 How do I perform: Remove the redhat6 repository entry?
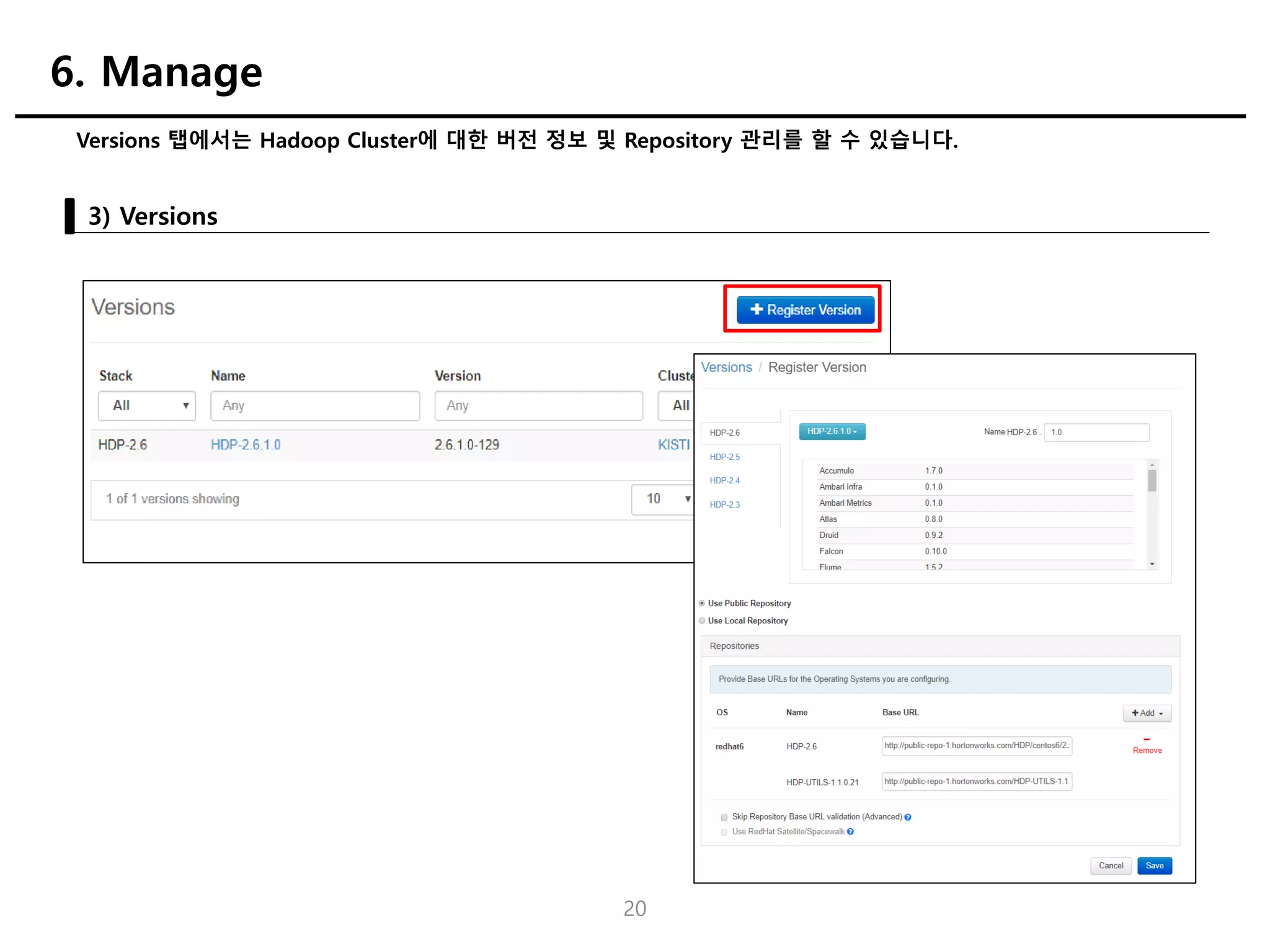(x=1147, y=746)
